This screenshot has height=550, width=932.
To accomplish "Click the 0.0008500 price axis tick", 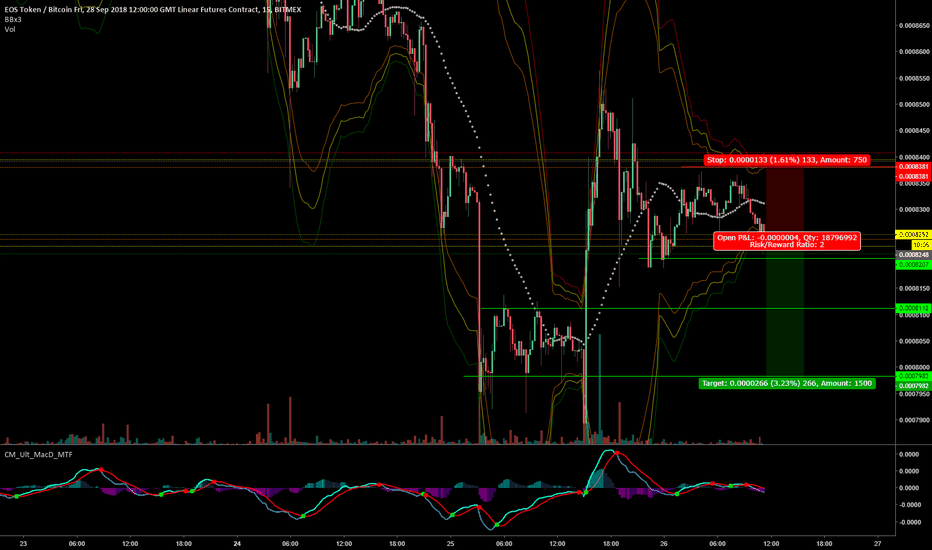I will pyautogui.click(x=914, y=104).
